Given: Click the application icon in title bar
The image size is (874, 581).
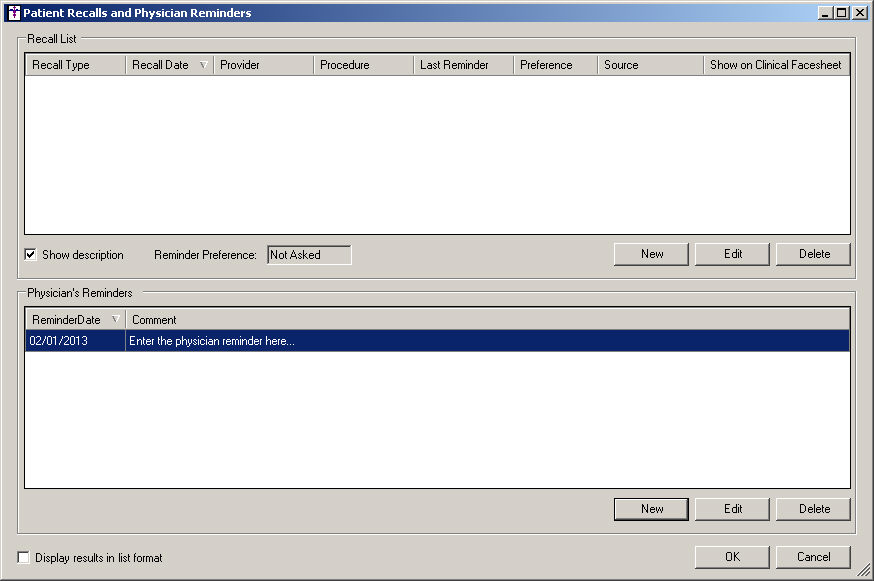Looking at the screenshot, I should click(x=14, y=13).
